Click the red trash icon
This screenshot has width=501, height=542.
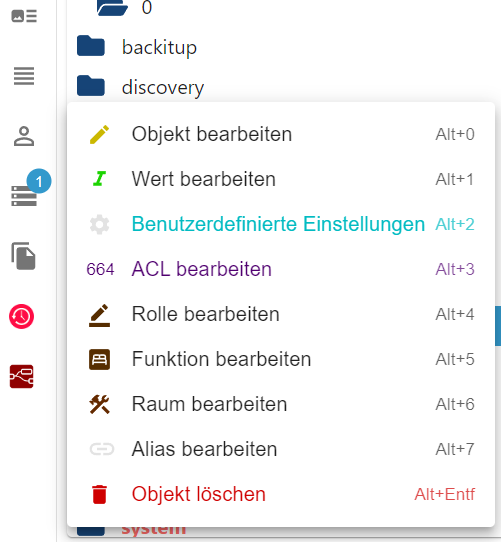click(100, 494)
